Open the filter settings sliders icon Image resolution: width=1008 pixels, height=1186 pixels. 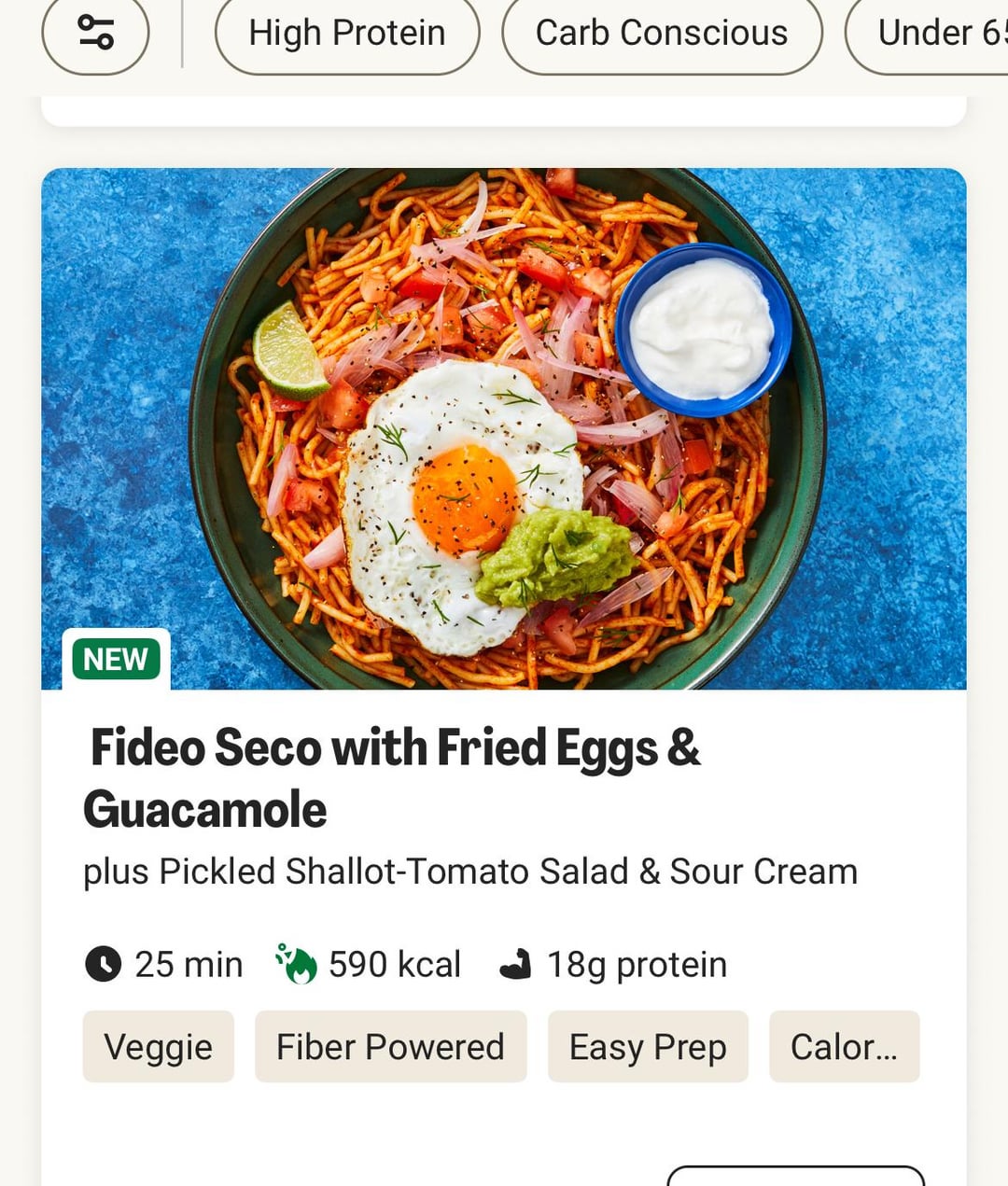coord(95,34)
